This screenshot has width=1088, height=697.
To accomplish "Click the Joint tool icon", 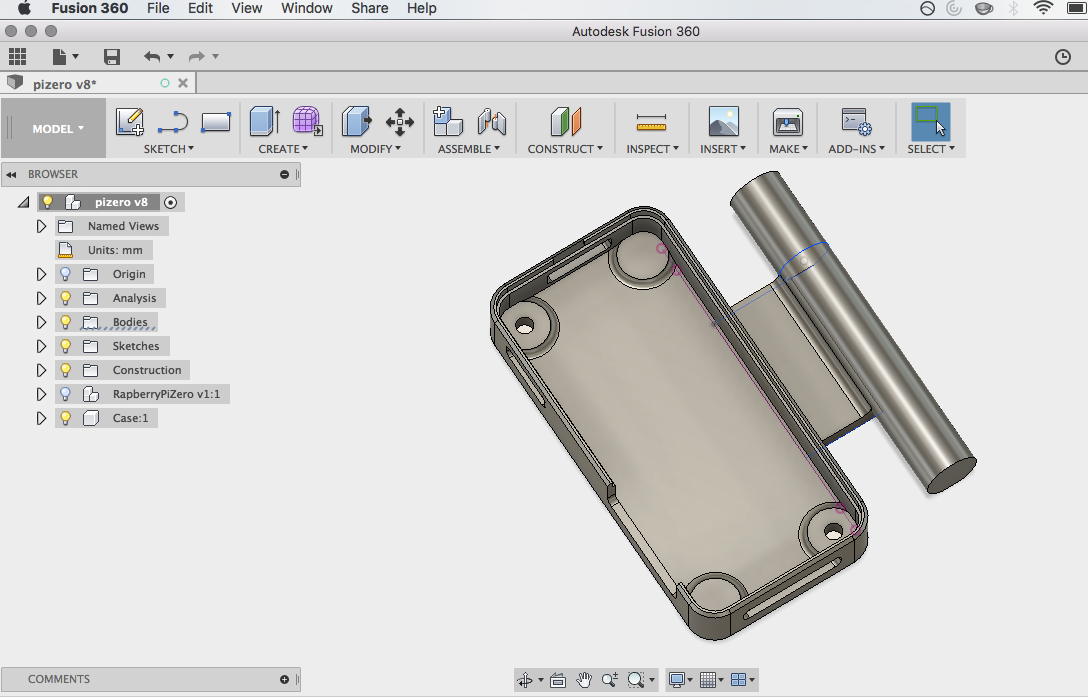I will coord(491,121).
